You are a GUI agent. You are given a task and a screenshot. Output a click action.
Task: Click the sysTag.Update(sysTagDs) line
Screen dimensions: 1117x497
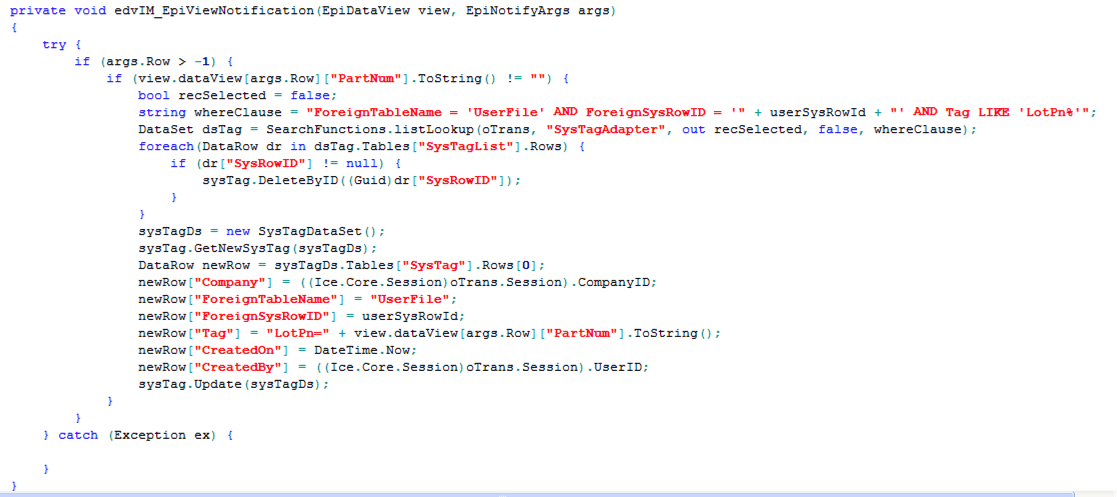pyautogui.click(x=236, y=384)
